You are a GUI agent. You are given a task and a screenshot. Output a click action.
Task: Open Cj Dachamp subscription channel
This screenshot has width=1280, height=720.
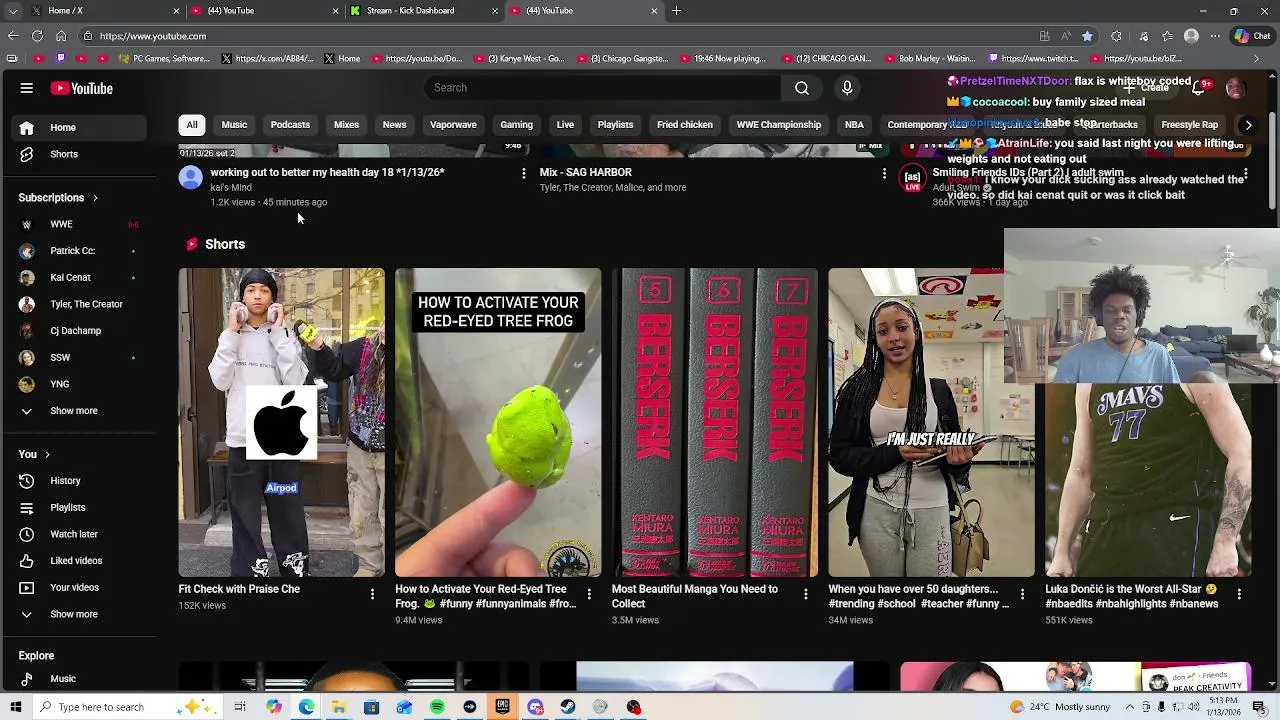coord(78,331)
